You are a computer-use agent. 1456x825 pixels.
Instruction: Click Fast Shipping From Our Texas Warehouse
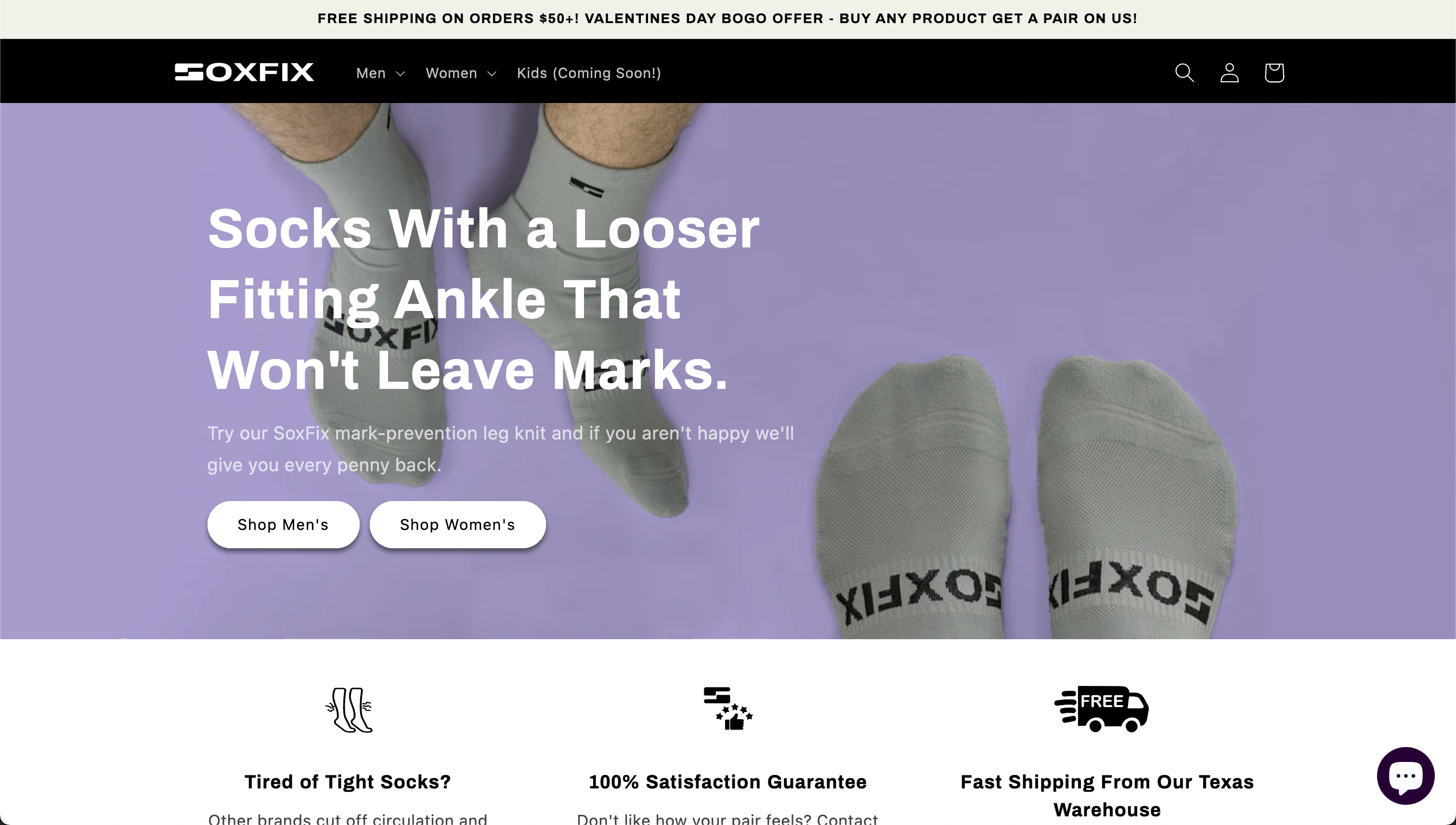pos(1107,795)
